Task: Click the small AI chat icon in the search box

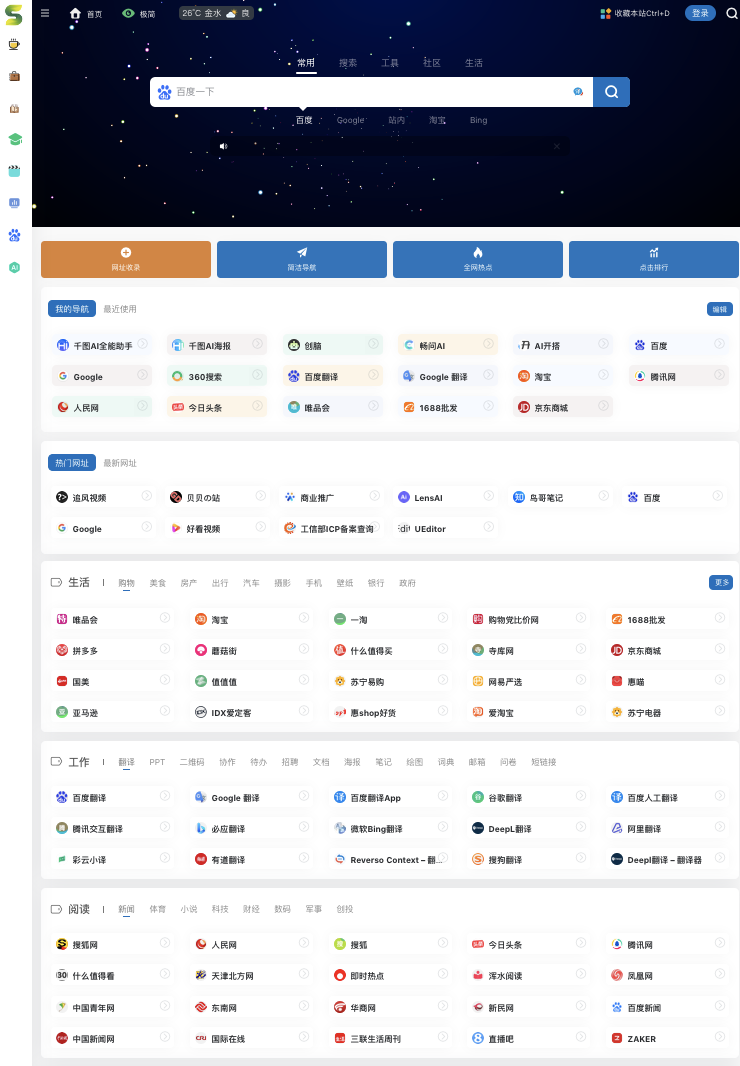Action: (x=578, y=92)
